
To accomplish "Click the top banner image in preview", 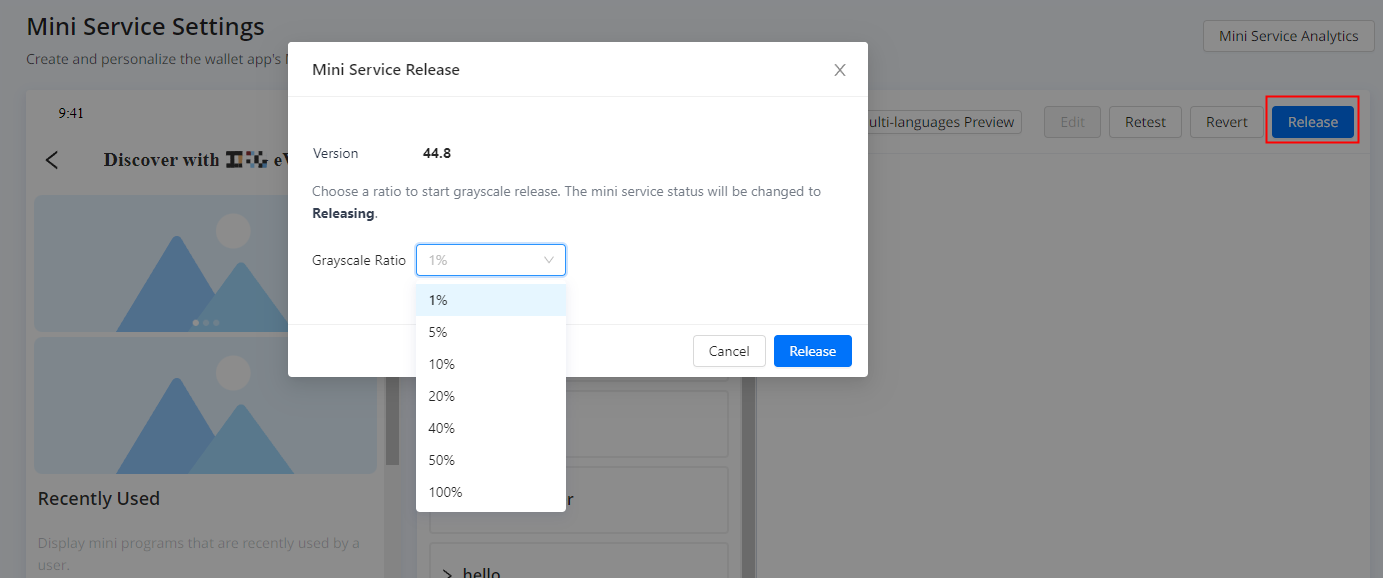I will (160, 262).
